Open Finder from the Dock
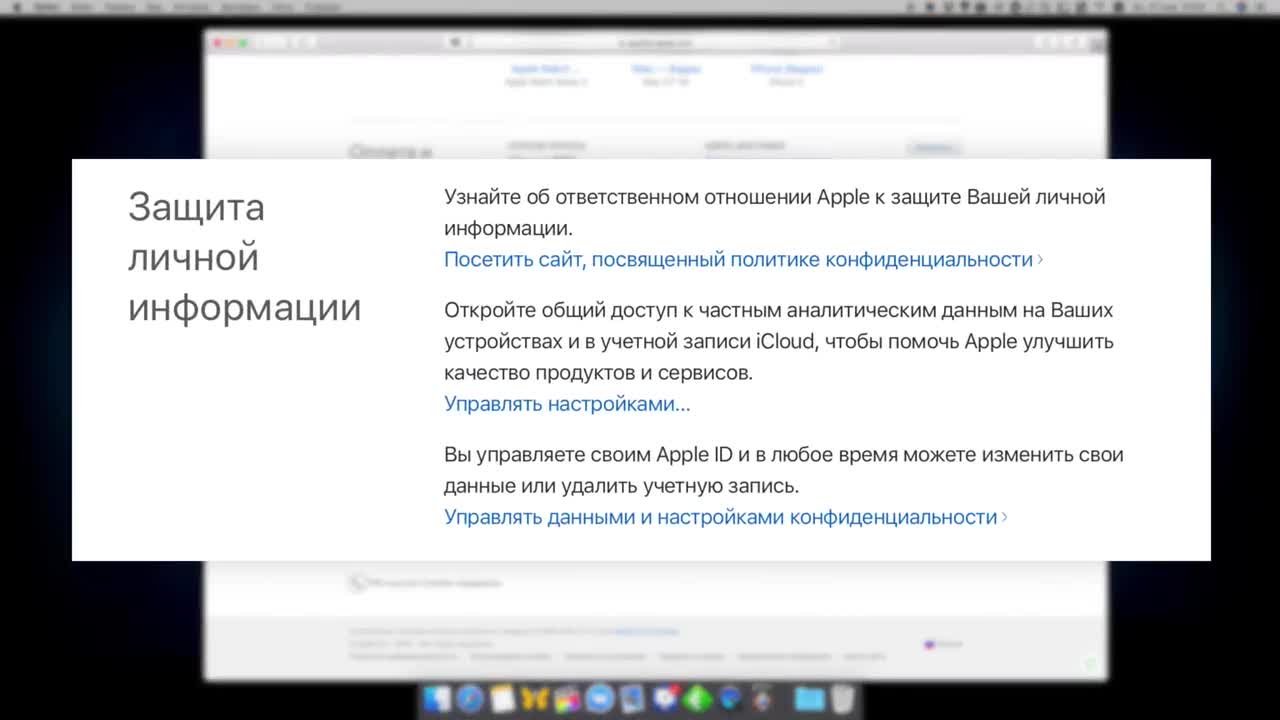The width and height of the screenshot is (1280, 720). [437, 698]
